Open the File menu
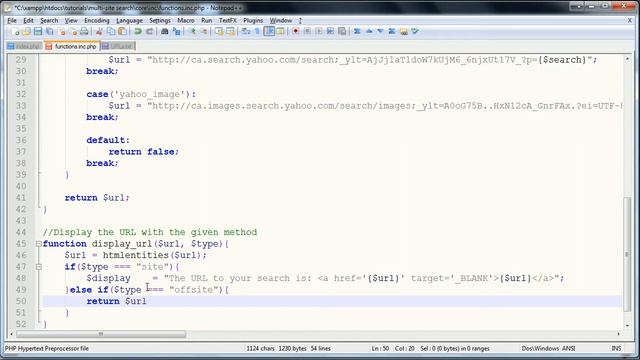 (x=12, y=20)
